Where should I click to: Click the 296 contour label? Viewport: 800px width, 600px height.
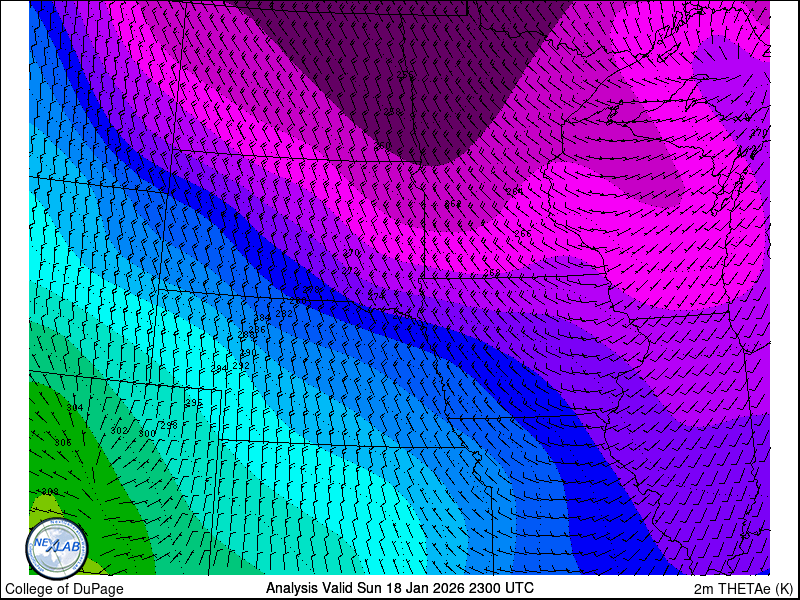[194, 403]
